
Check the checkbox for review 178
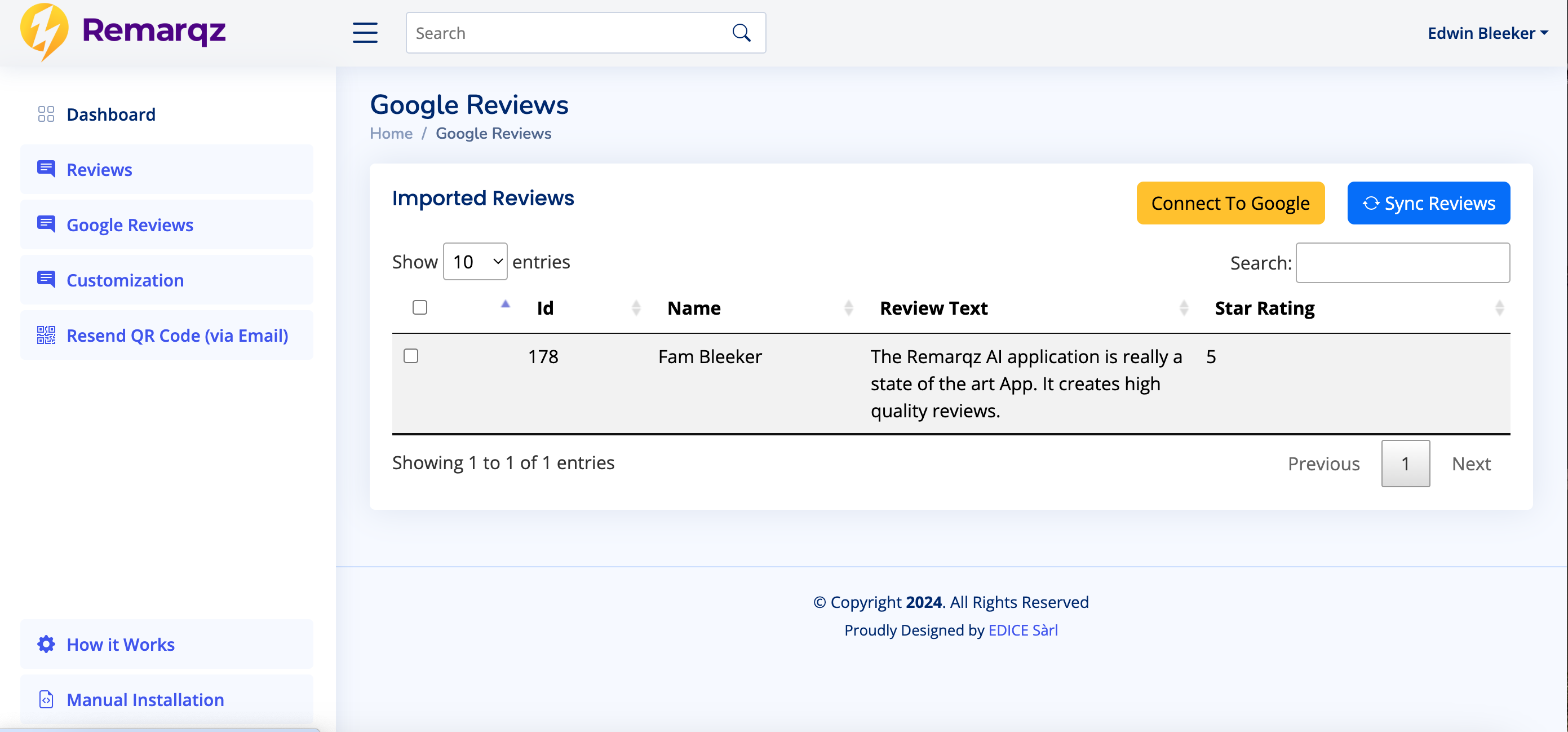411,356
